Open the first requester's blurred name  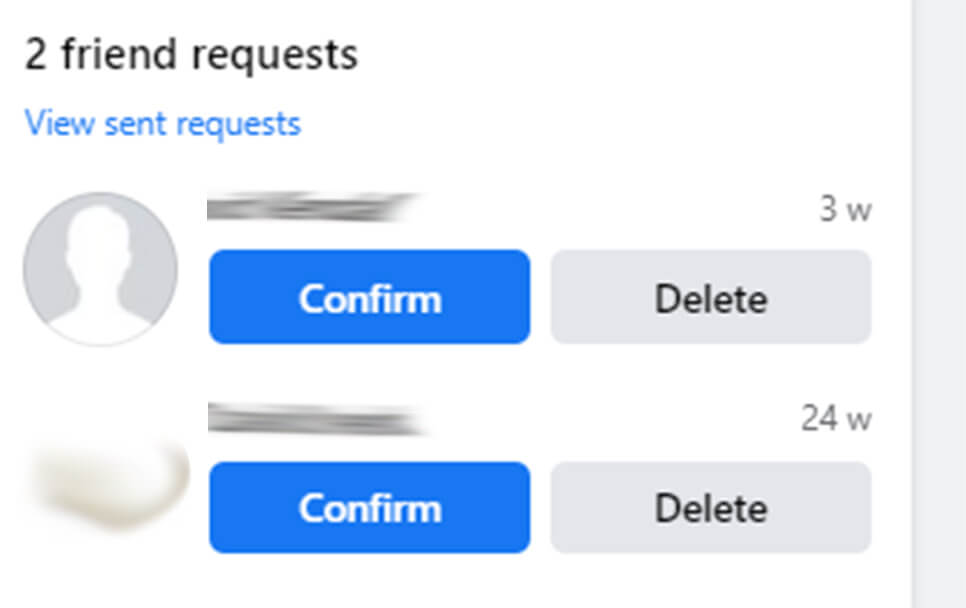pyautogui.click(x=310, y=208)
